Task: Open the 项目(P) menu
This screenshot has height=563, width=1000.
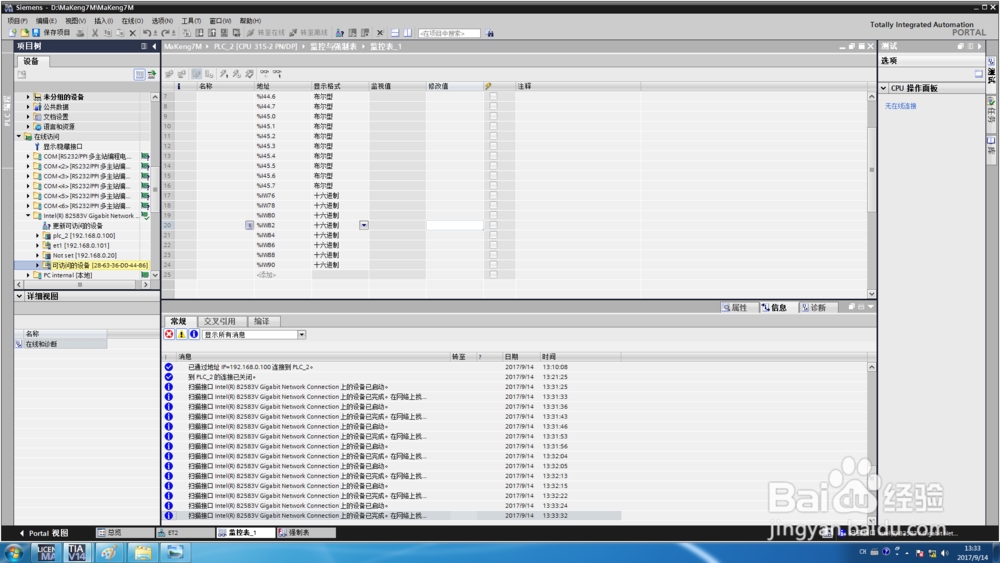Action: (17, 20)
